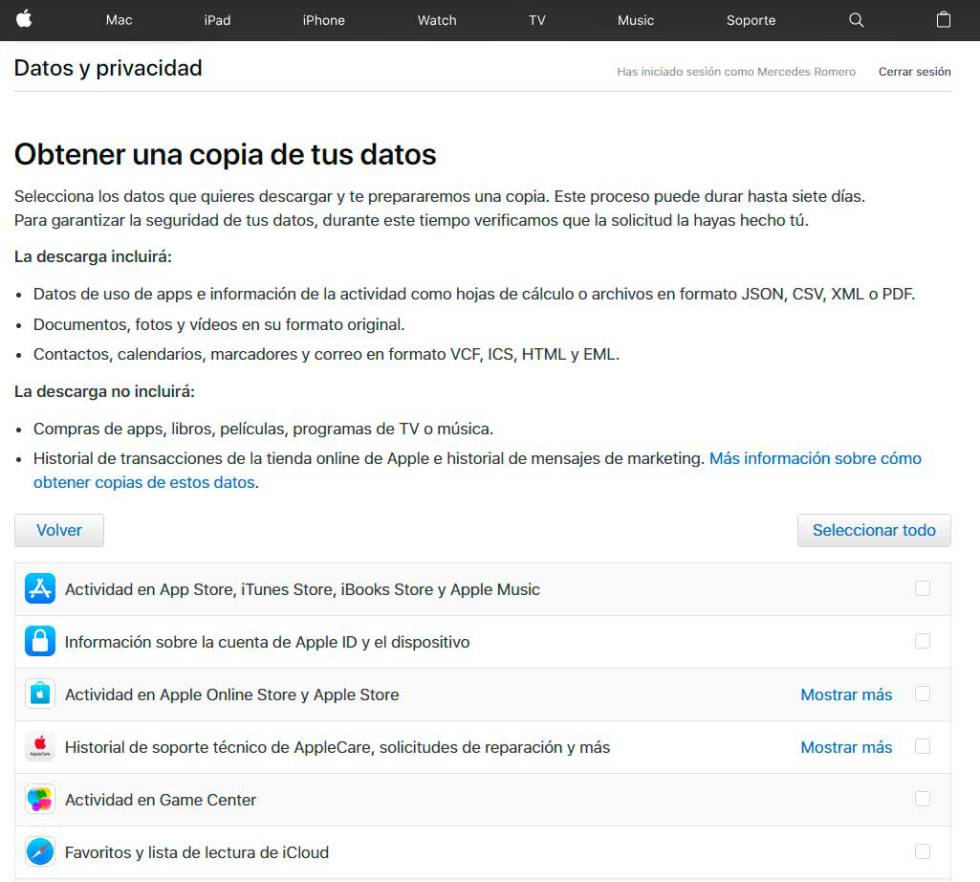
Task: Select Información sobre la cuenta de Apple ID label
Action: point(267,642)
